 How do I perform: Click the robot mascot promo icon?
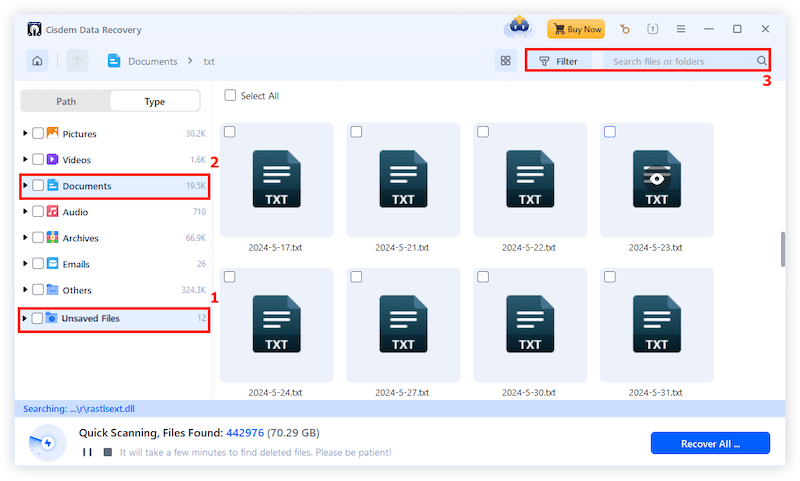point(519,27)
